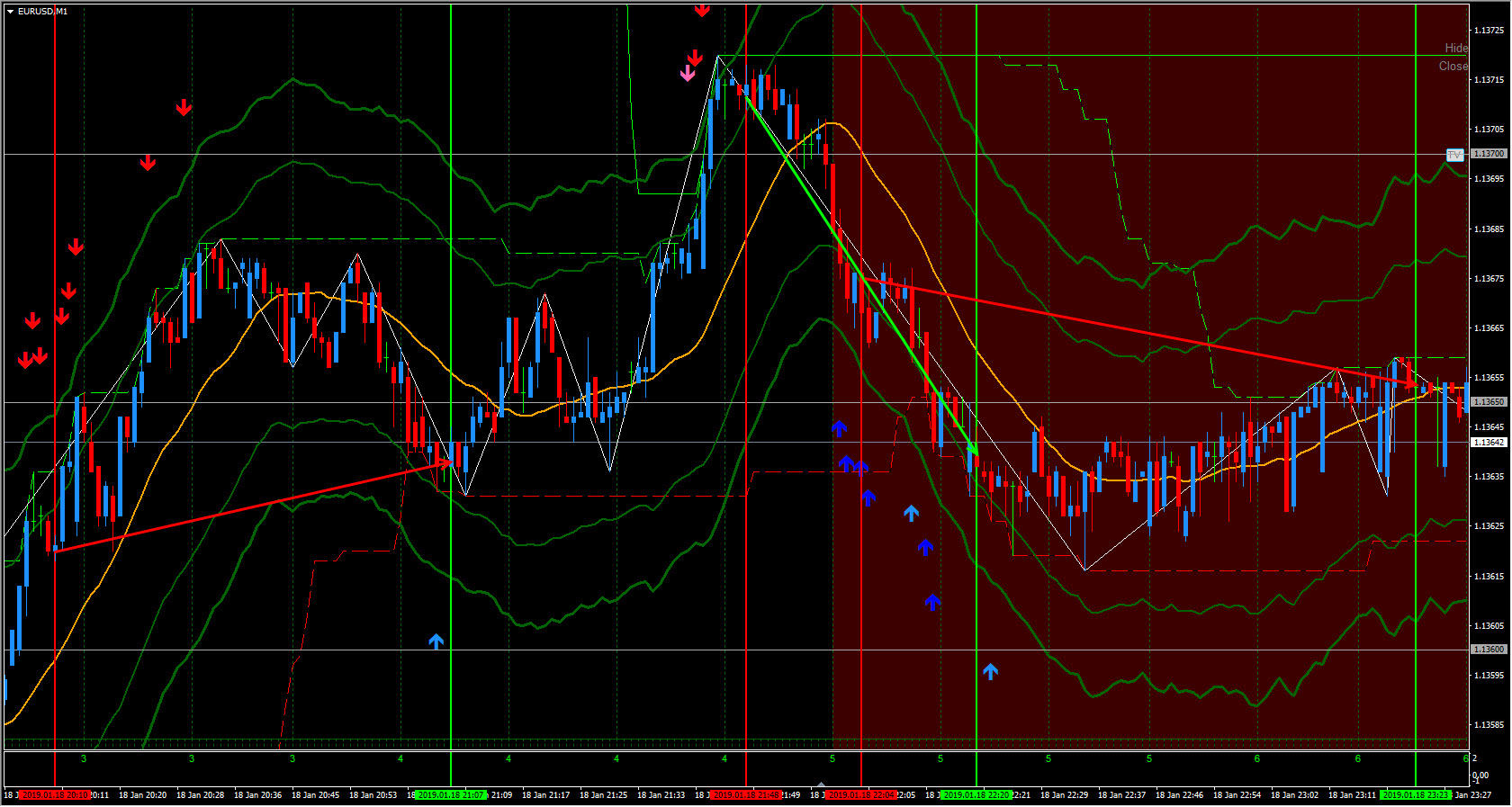Click the 18 Jan 20:20 time label
Viewport: 1512px width, 807px height.
[142, 795]
